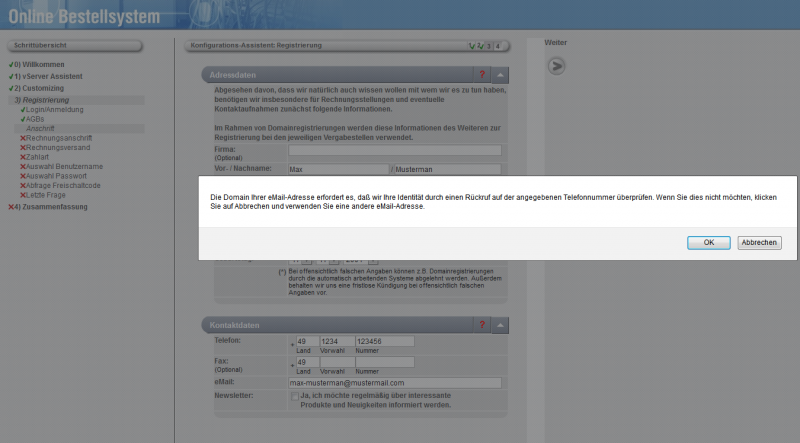
Task: Open step 1) vServer Assistent
Action: (x=48, y=76)
